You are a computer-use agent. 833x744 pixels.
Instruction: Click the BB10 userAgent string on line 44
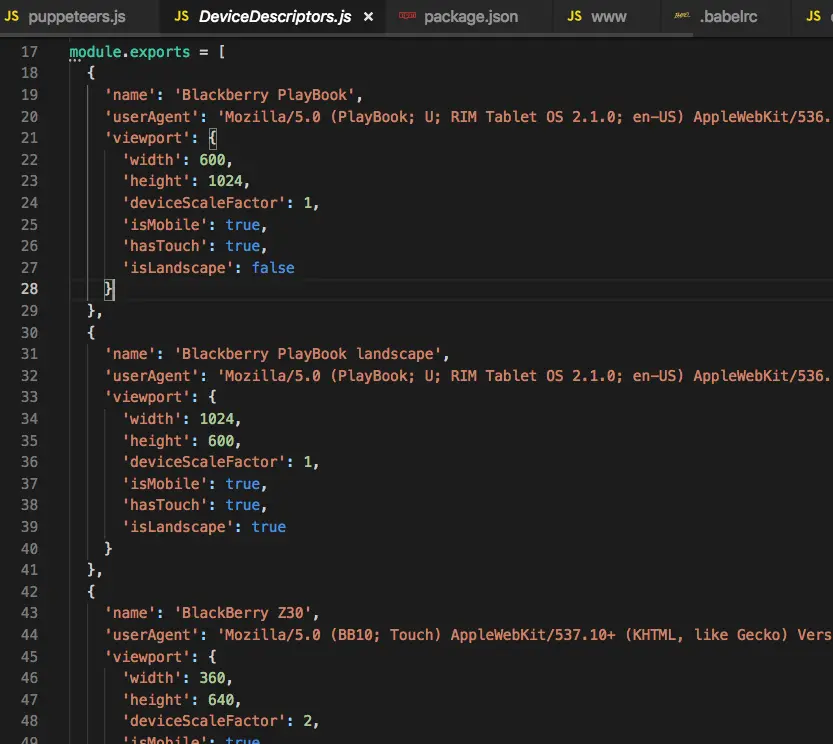click(x=525, y=635)
